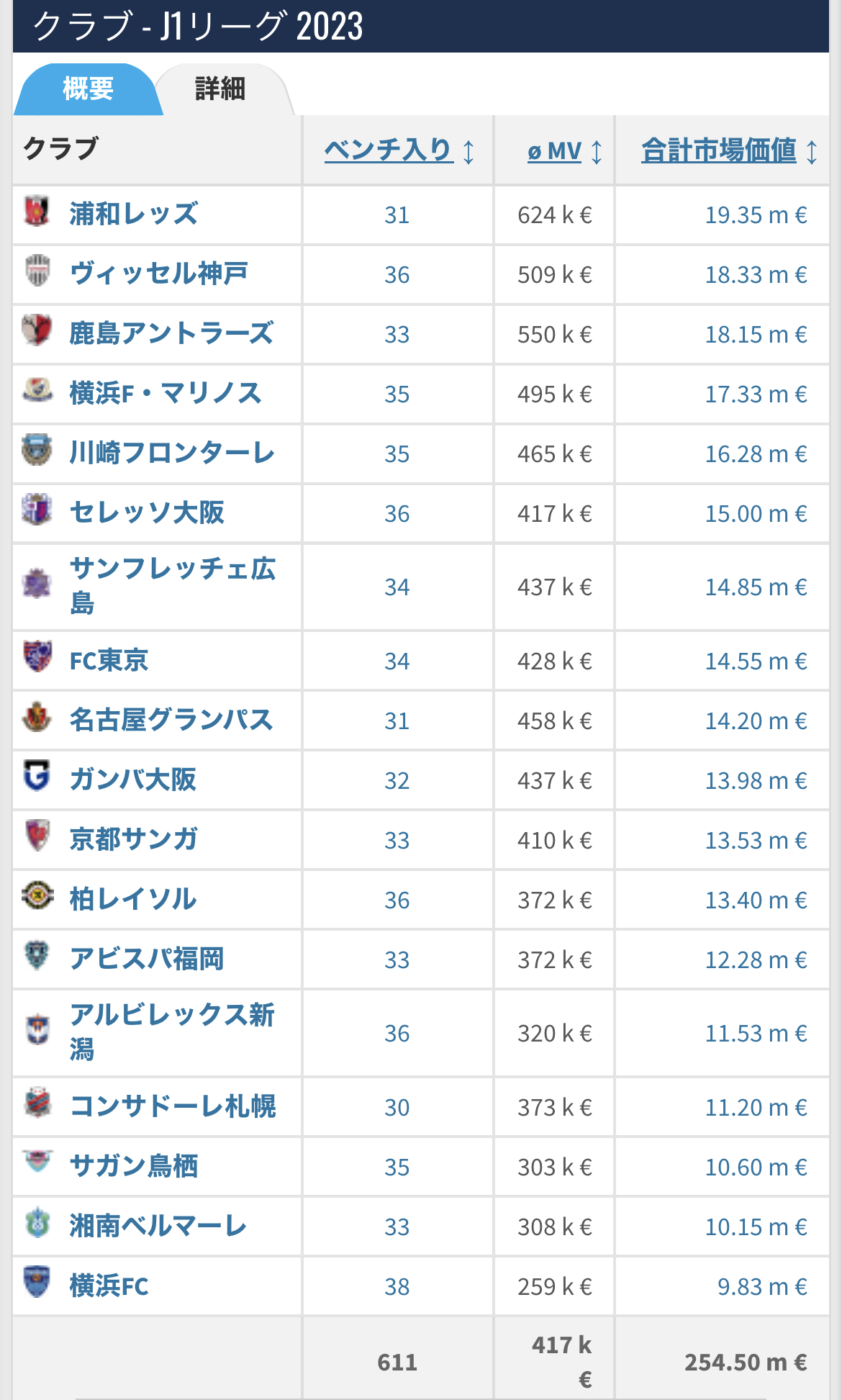Select the 概要 tab
842x1400 pixels.
click(x=88, y=89)
